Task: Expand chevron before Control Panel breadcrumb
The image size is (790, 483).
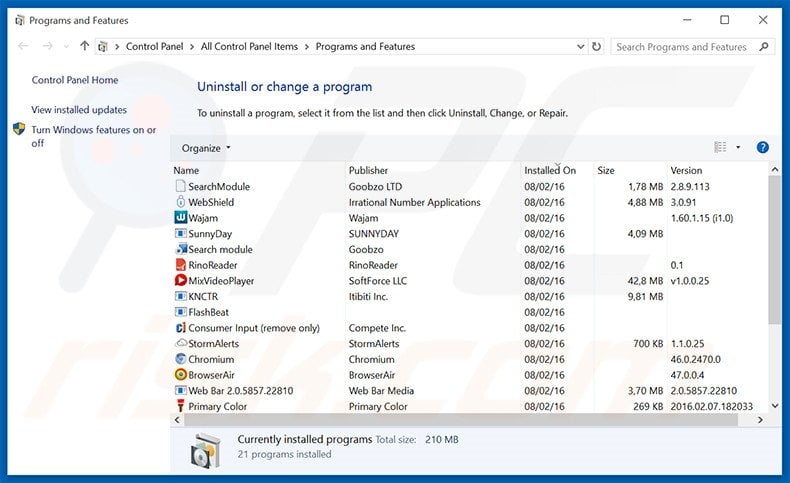Action: point(117,46)
